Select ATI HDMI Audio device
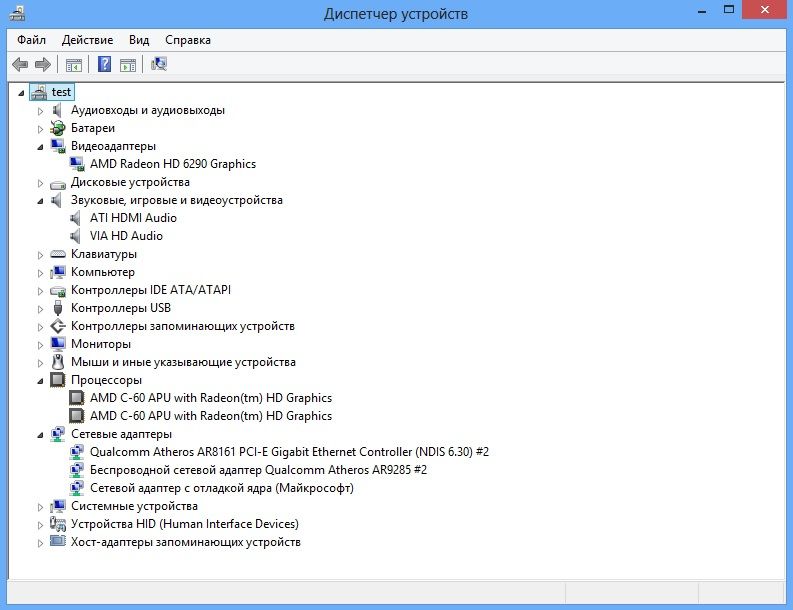Screen dimensions: 793x610 [x=134, y=218]
